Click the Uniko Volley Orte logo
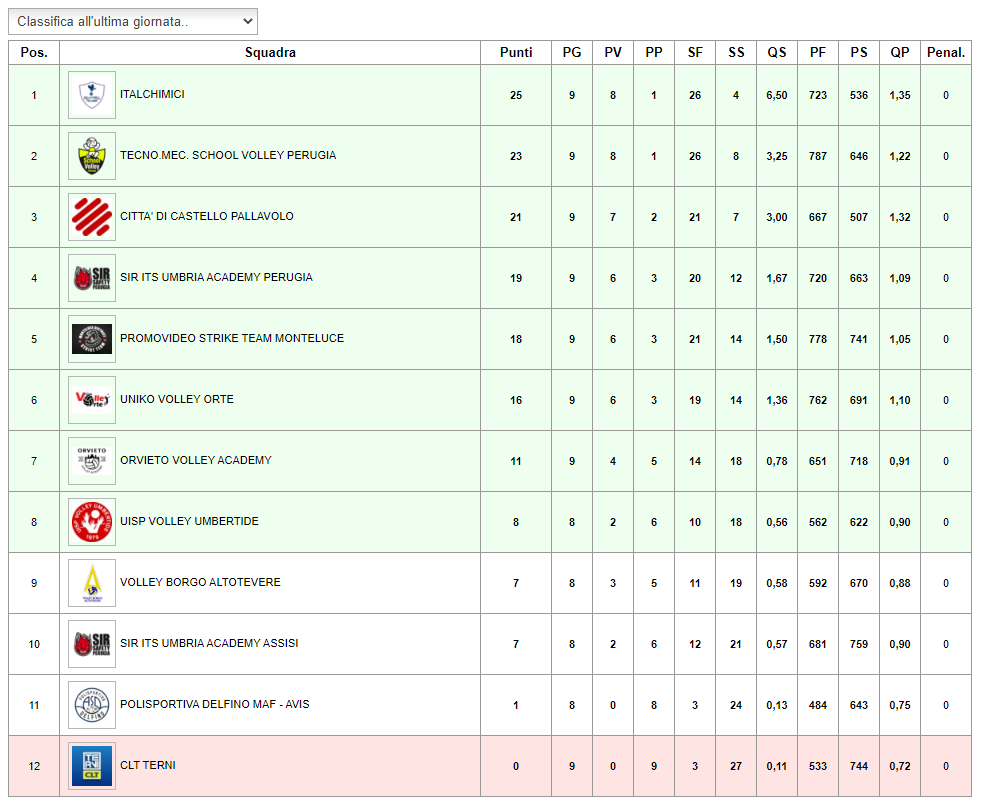The image size is (981, 805). (92, 400)
